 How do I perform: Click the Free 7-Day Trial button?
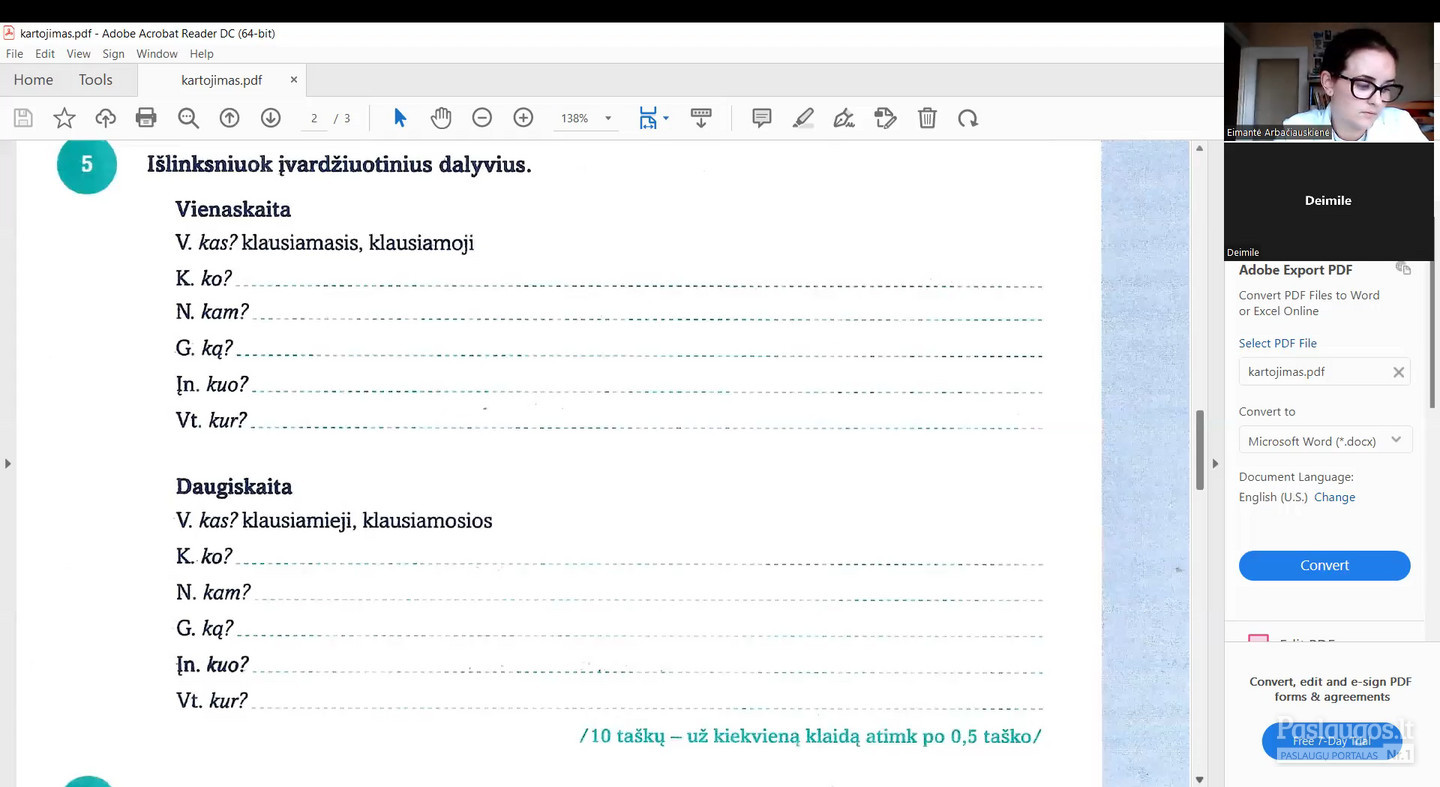click(x=1331, y=741)
